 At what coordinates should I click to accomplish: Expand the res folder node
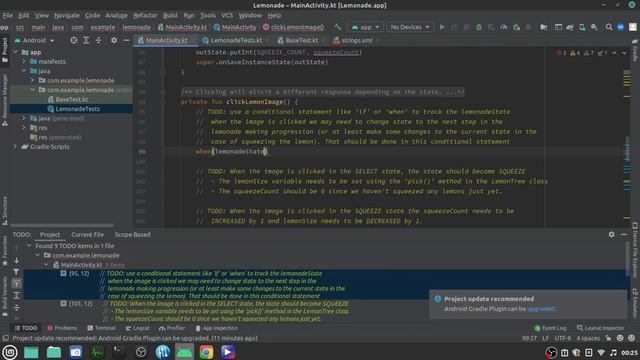24,128
